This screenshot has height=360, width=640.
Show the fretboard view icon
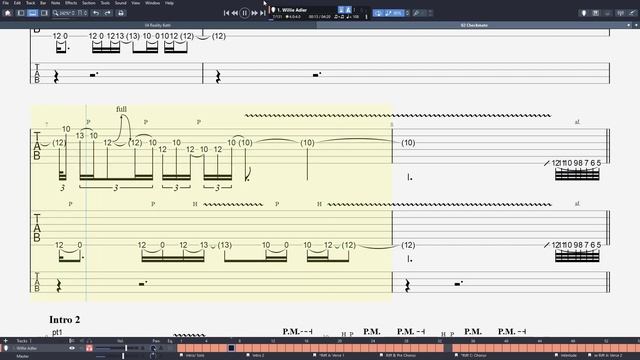[584, 13]
